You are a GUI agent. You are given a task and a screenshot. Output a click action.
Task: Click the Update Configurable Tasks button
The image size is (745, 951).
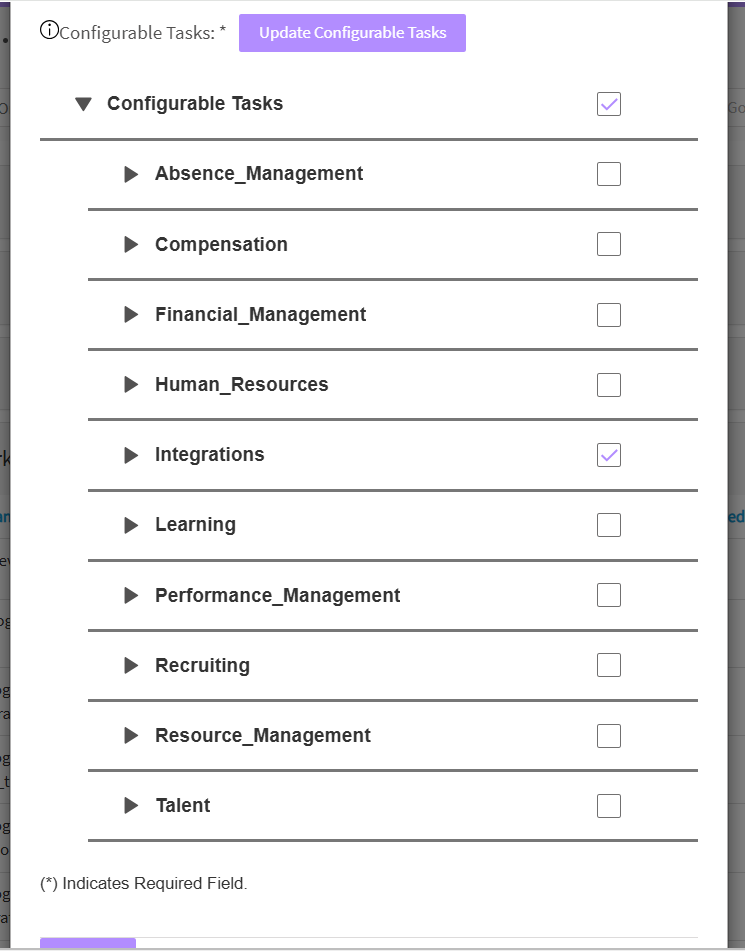coord(352,32)
